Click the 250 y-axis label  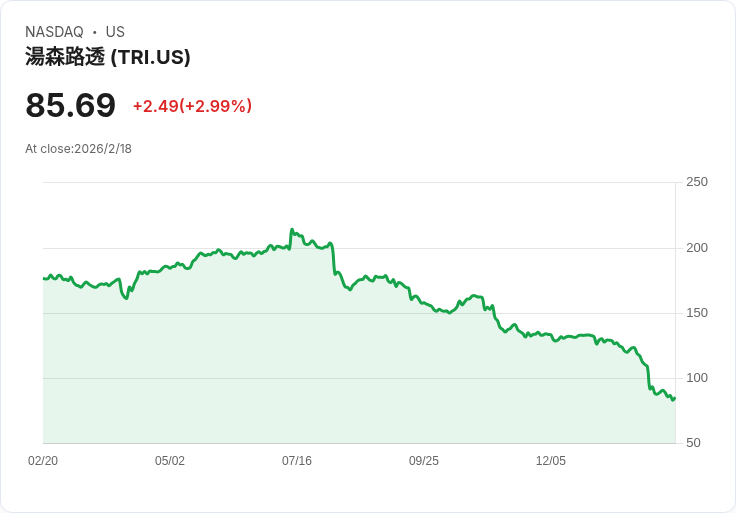(x=696, y=182)
